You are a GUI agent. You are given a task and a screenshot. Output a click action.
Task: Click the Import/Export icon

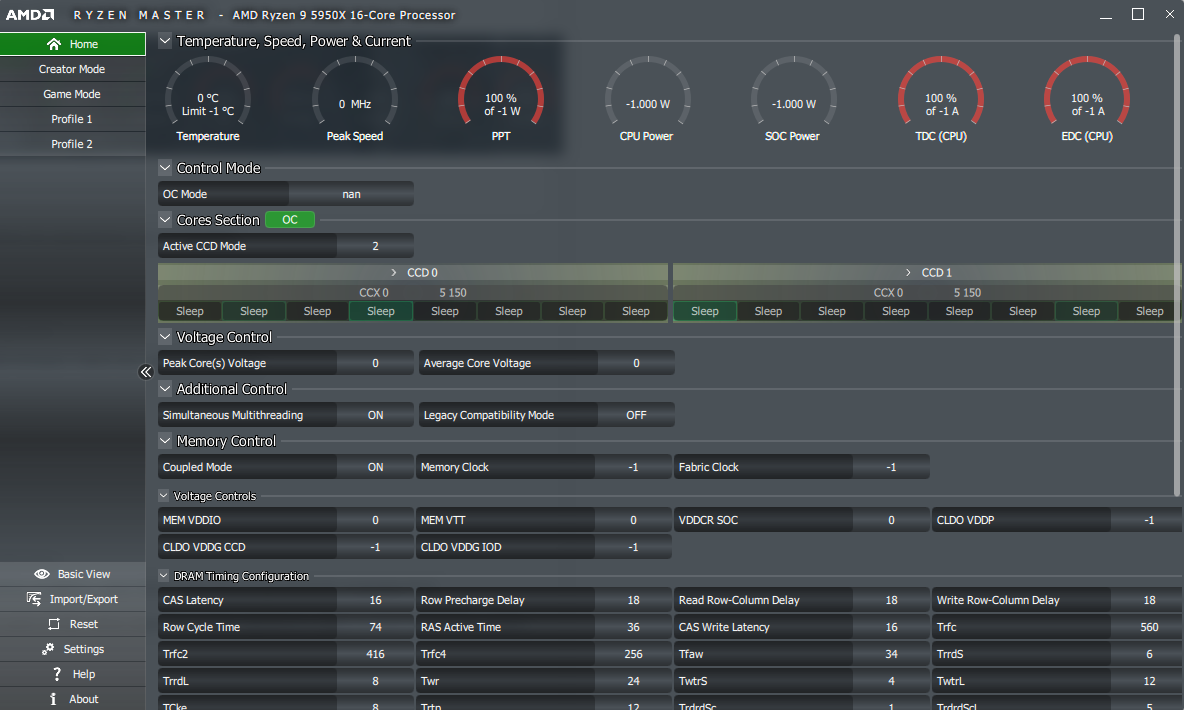(x=34, y=599)
